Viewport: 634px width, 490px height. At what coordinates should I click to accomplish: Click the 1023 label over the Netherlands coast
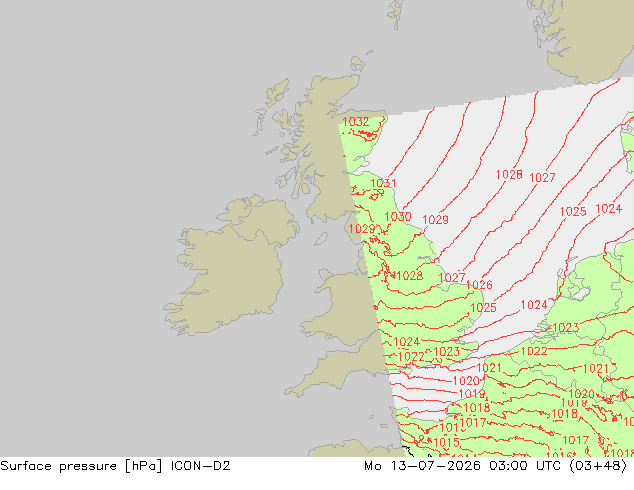tap(565, 327)
